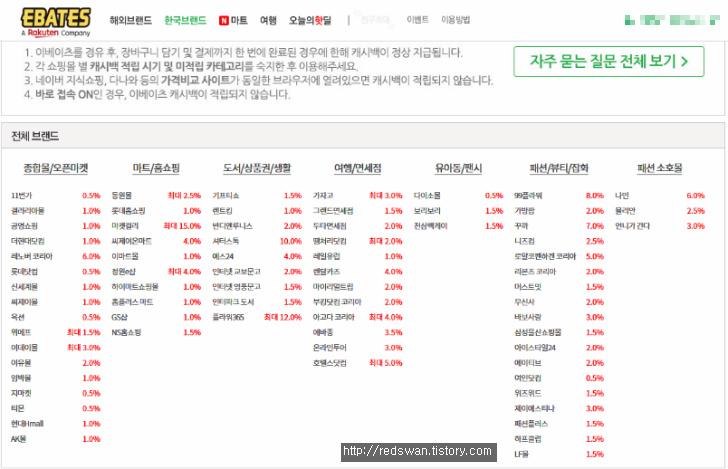Open the 마켓컬리 store link

[x=125, y=226]
